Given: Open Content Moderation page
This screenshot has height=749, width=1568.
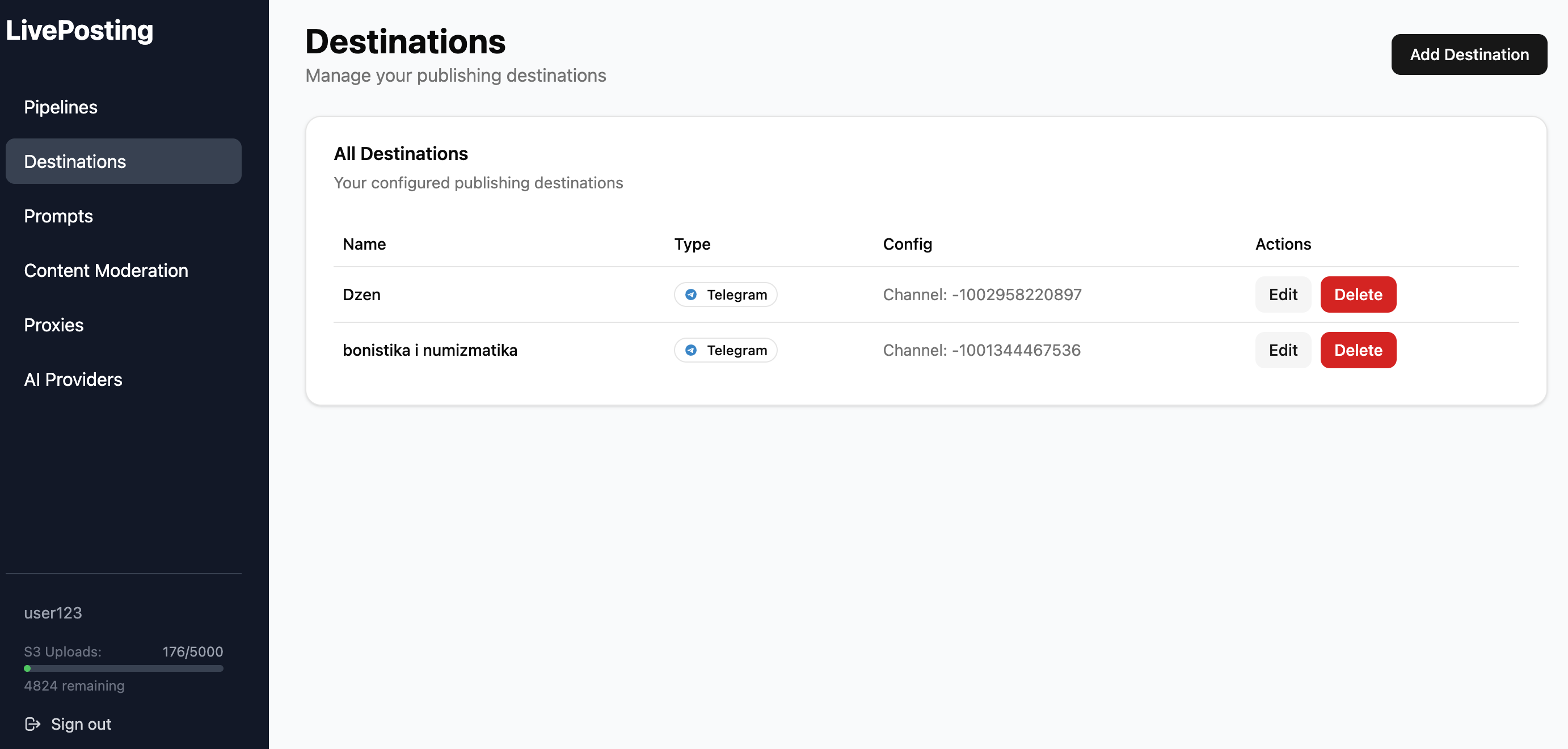Looking at the screenshot, I should [106, 270].
